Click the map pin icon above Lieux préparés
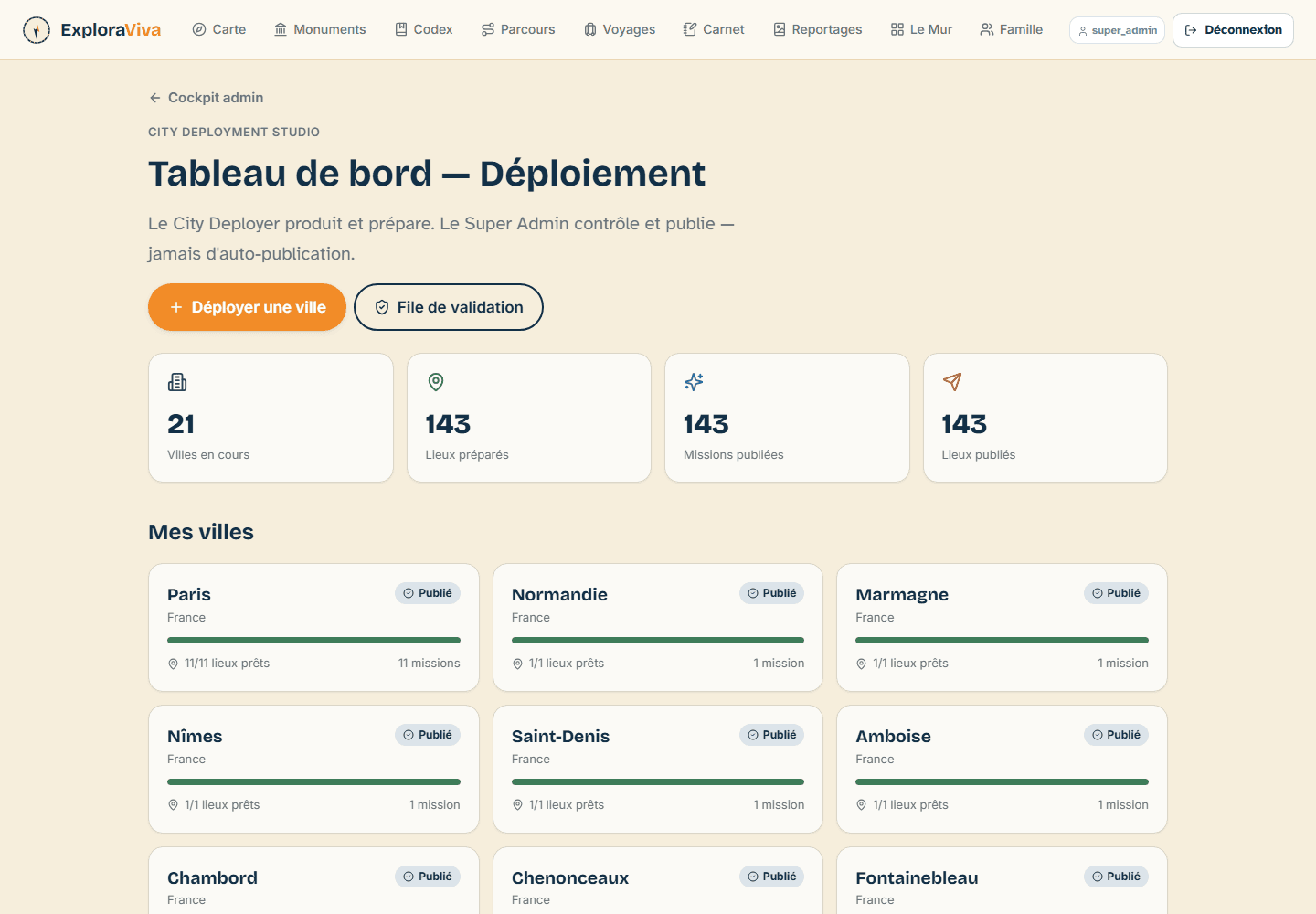This screenshot has height=914, width=1316. (436, 382)
